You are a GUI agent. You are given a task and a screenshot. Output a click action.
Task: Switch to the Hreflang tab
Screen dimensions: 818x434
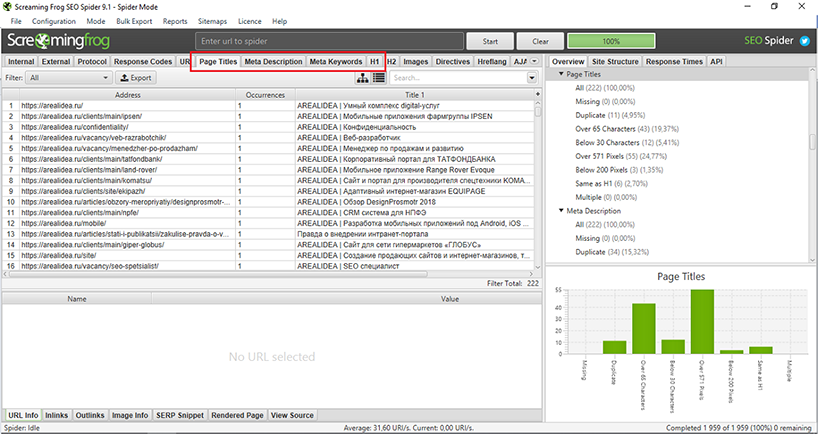click(x=492, y=62)
